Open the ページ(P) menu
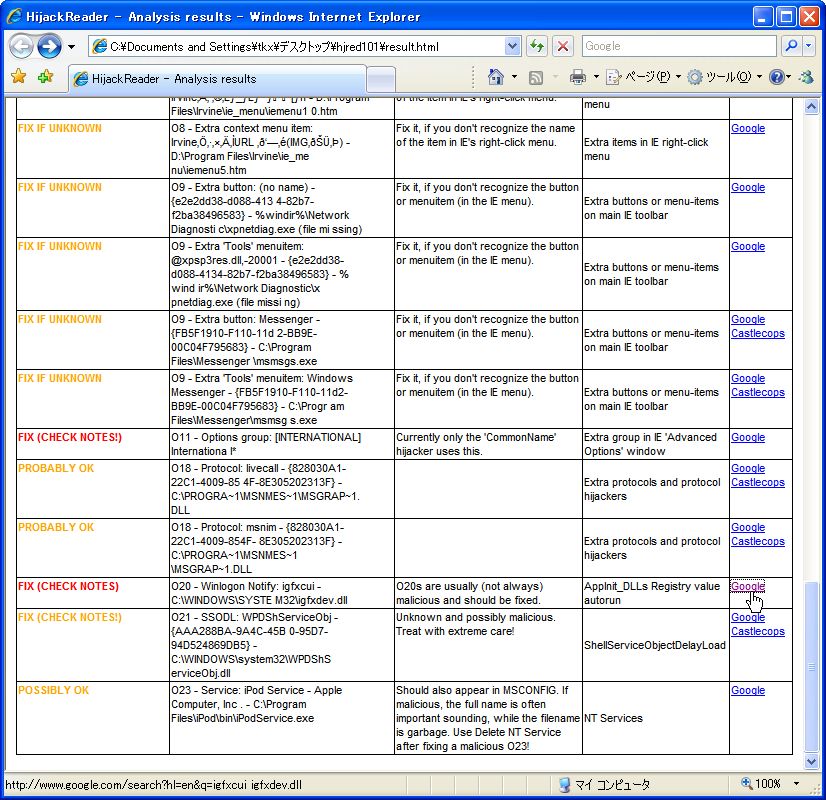This screenshot has width=826, height=800. coord(638,77)
